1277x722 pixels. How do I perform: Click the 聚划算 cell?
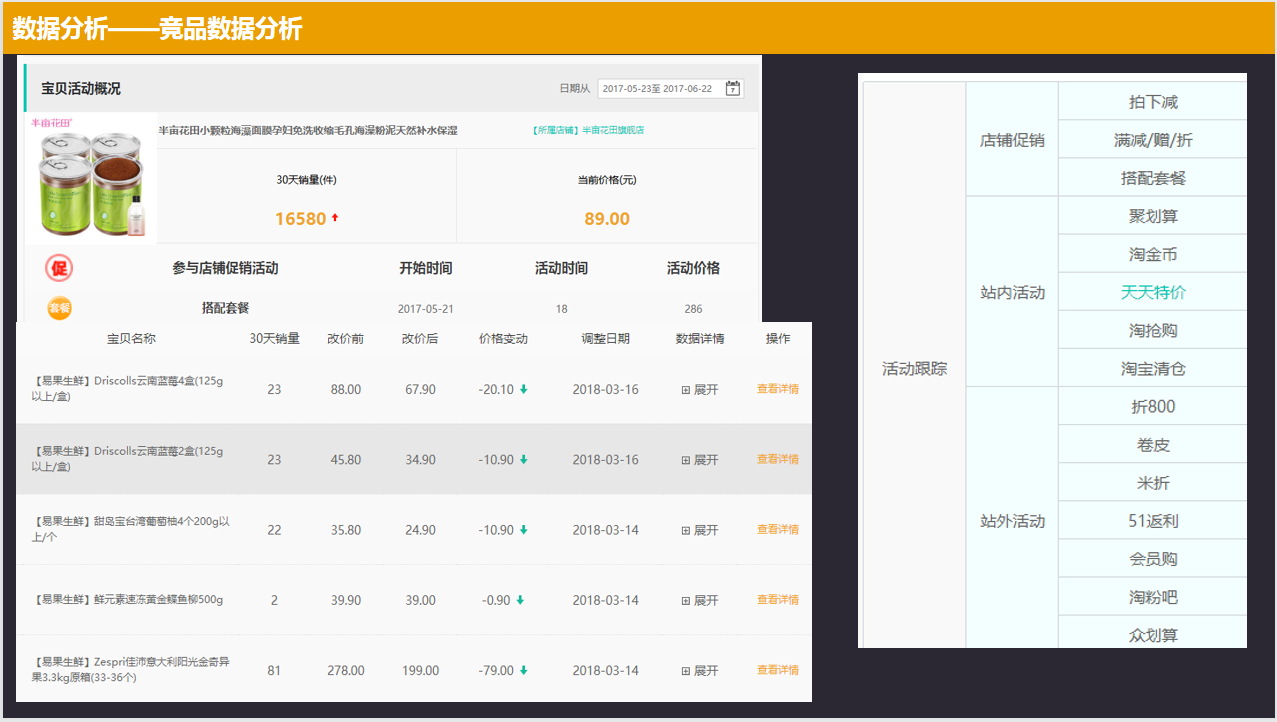1153,216
